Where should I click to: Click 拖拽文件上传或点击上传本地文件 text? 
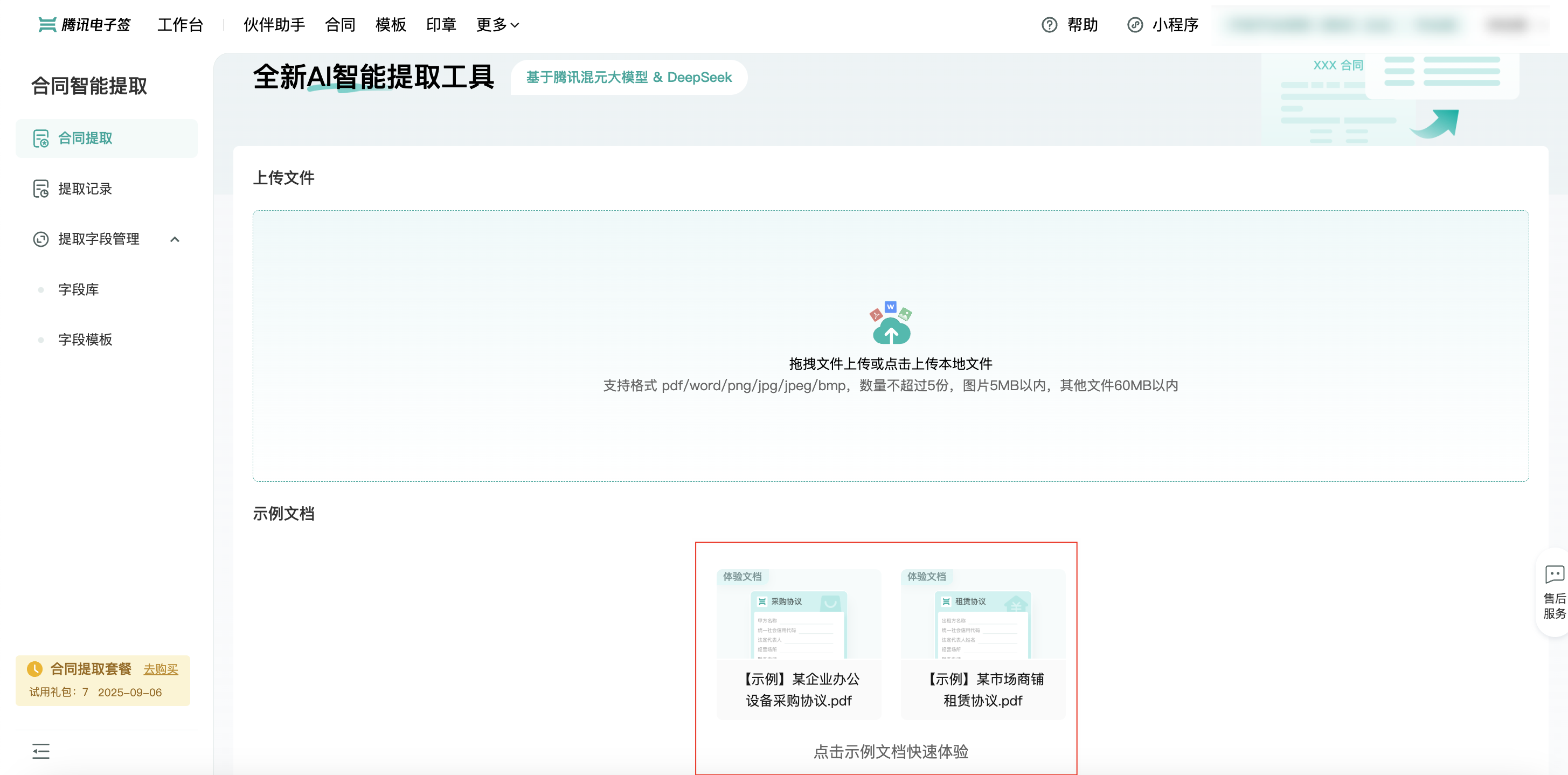pos(891,364)
